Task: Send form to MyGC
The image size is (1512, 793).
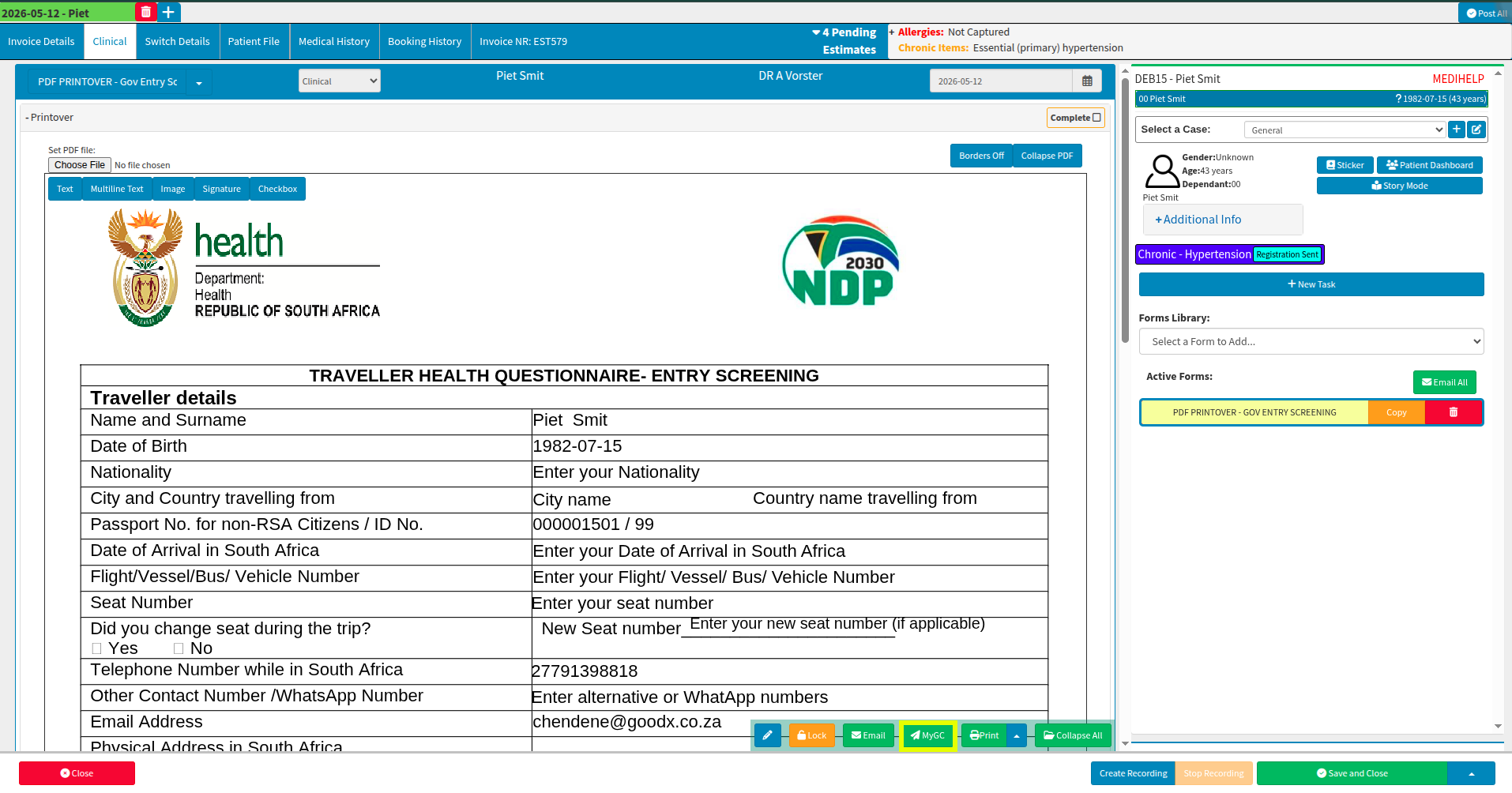Action: pos(927,735)
